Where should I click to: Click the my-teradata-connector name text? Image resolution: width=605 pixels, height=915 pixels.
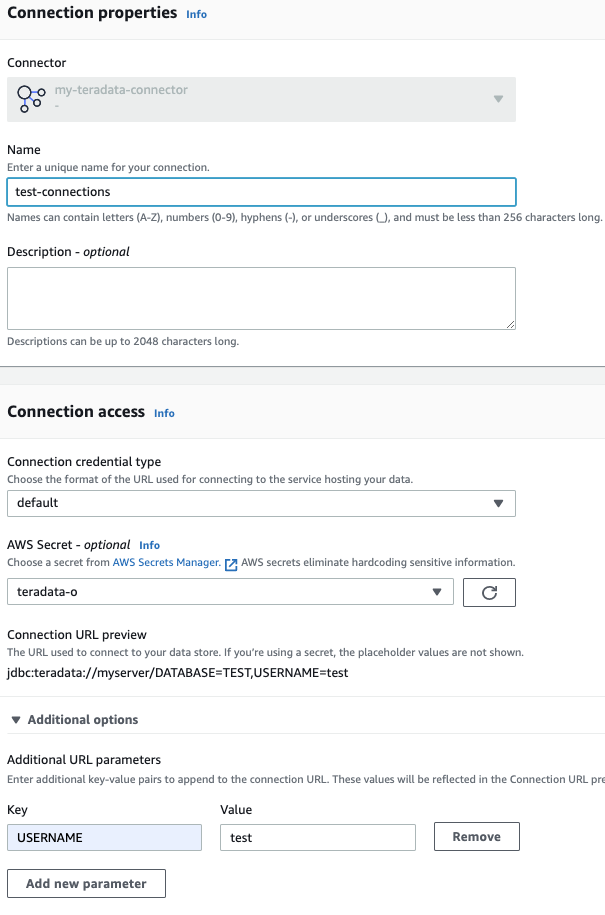(121, 90)
